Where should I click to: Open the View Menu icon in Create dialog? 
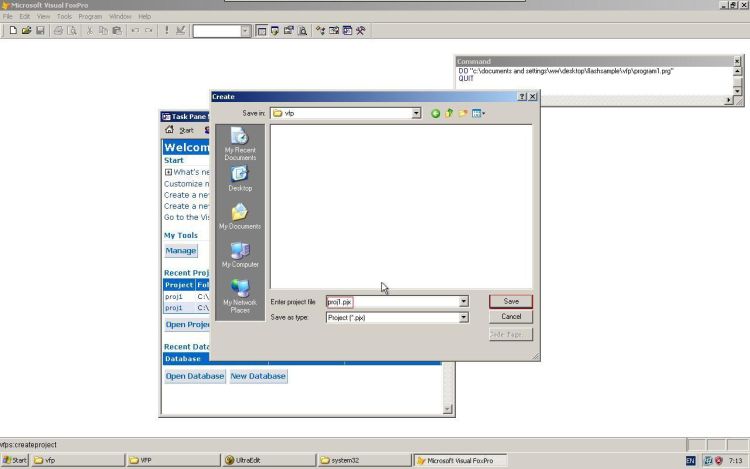(478, 113)
